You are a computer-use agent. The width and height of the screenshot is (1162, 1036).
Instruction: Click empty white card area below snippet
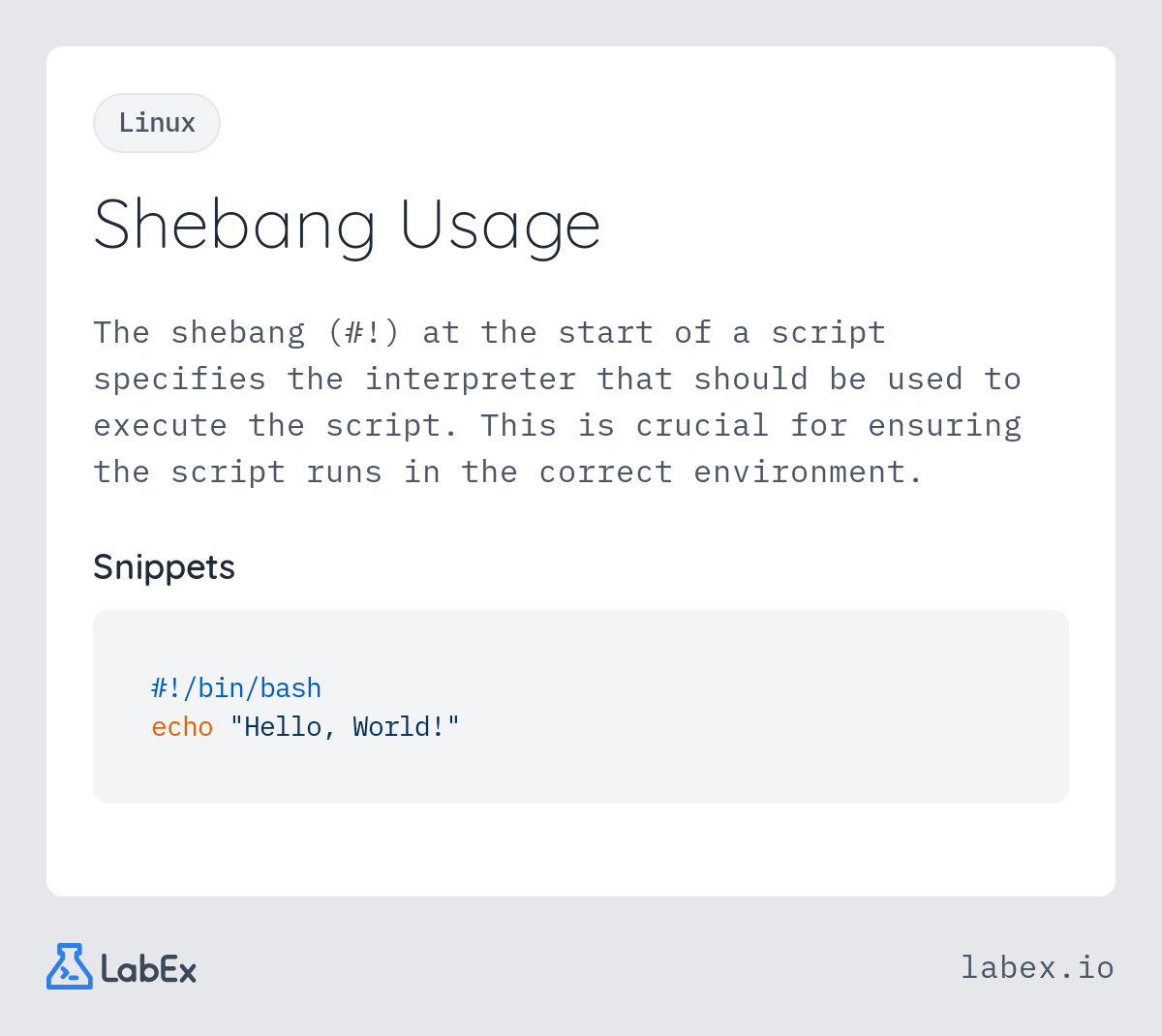click(x=581, y=850)
